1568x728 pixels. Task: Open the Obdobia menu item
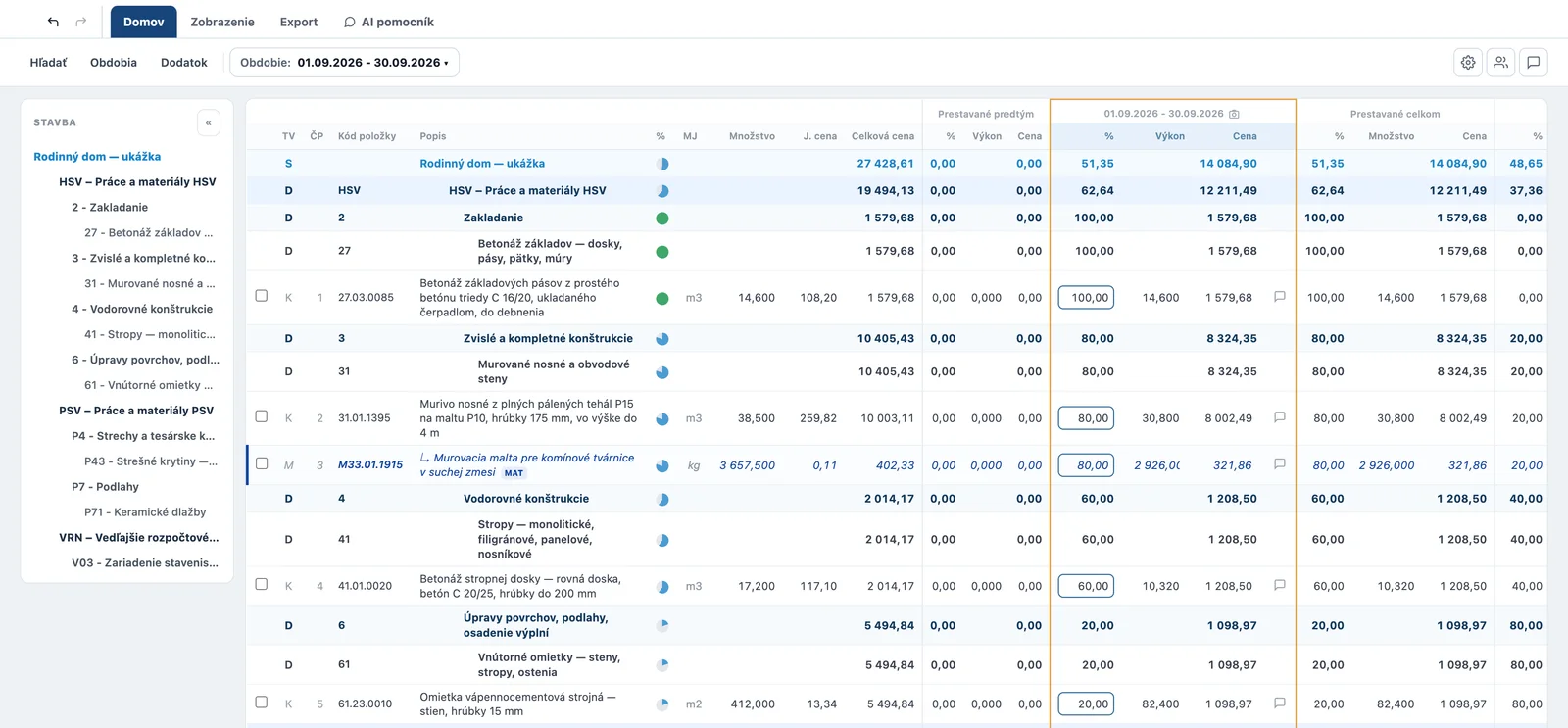[x=114, y=62]
